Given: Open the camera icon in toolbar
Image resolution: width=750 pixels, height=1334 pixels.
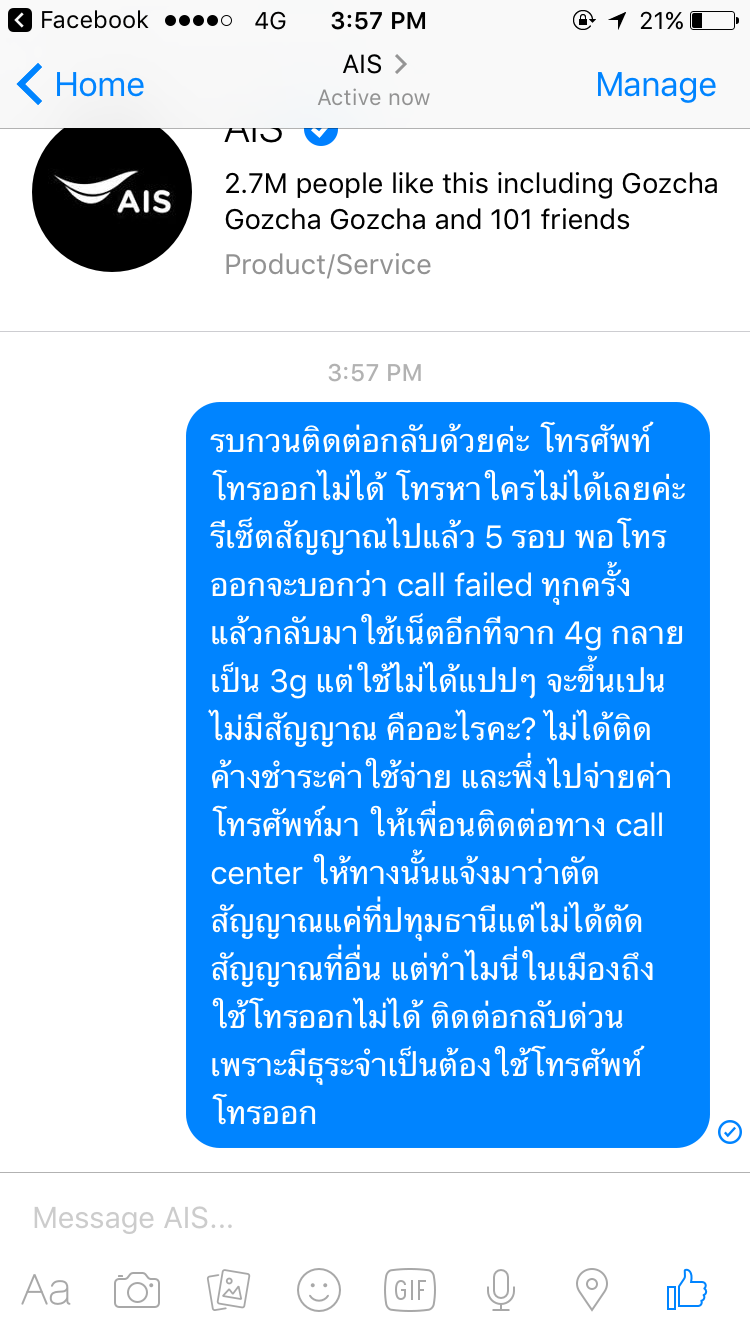Looking at the screenshot, I should pos(137,1289).
